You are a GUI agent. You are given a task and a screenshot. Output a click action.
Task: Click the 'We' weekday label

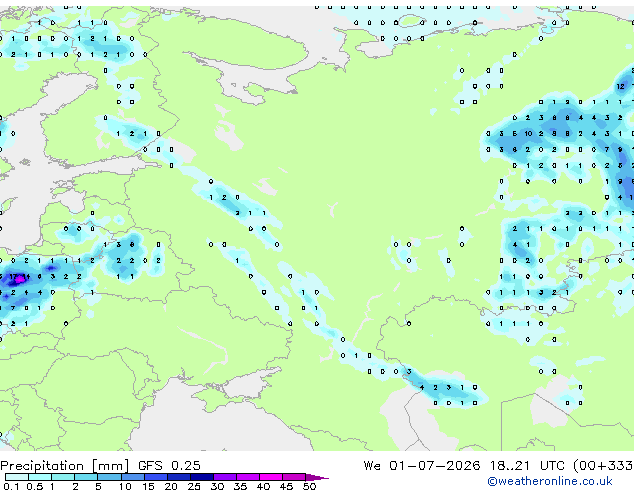(372, 466)
